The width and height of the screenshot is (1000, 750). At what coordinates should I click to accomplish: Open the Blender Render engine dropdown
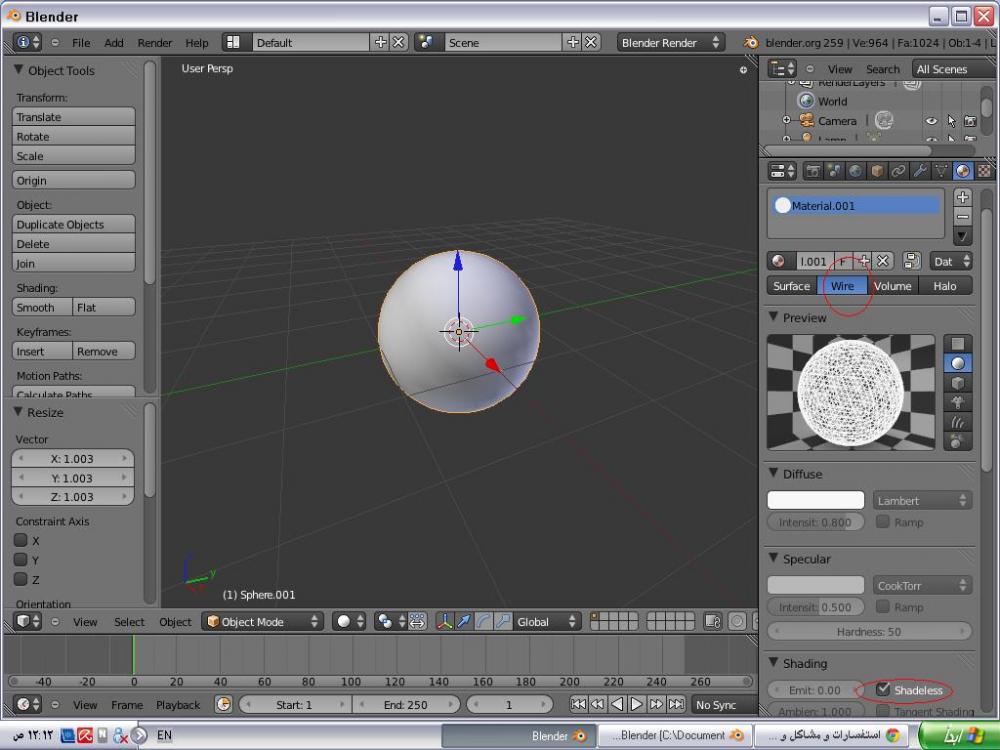pos(670,43)
